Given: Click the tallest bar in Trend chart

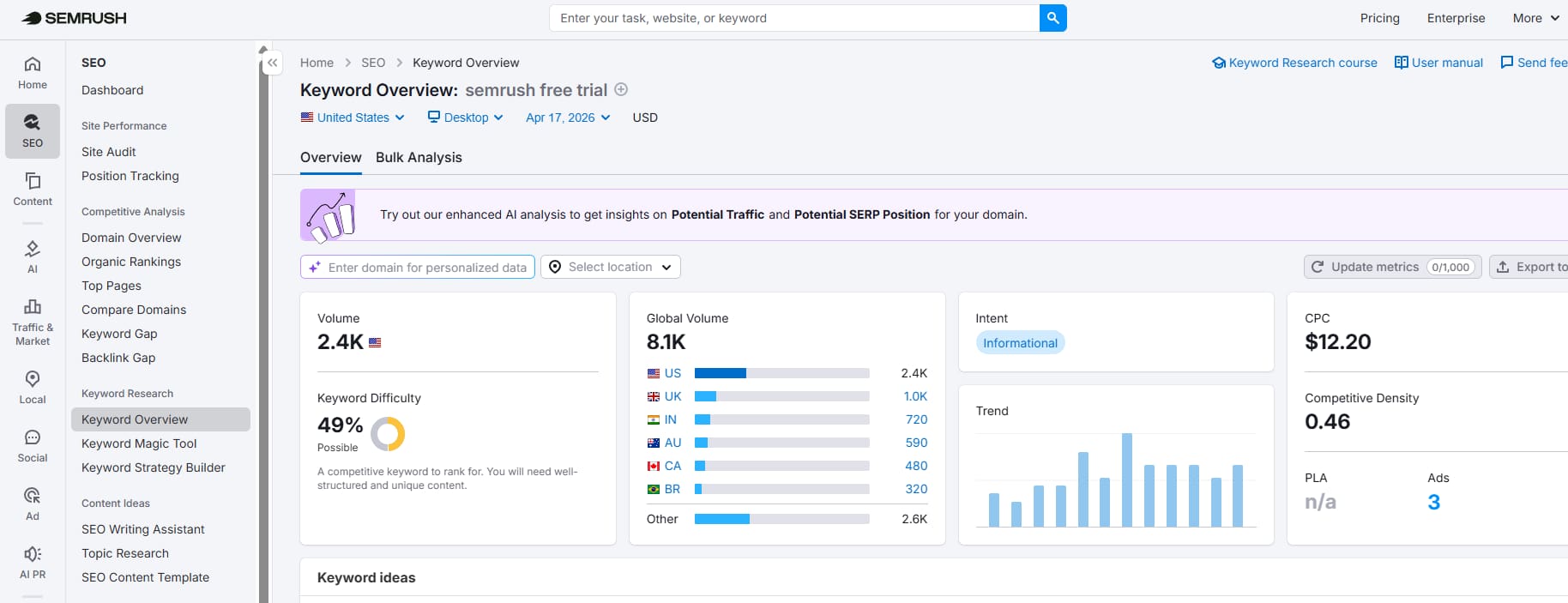Looking at the screenshot, I should [1126, 479].
